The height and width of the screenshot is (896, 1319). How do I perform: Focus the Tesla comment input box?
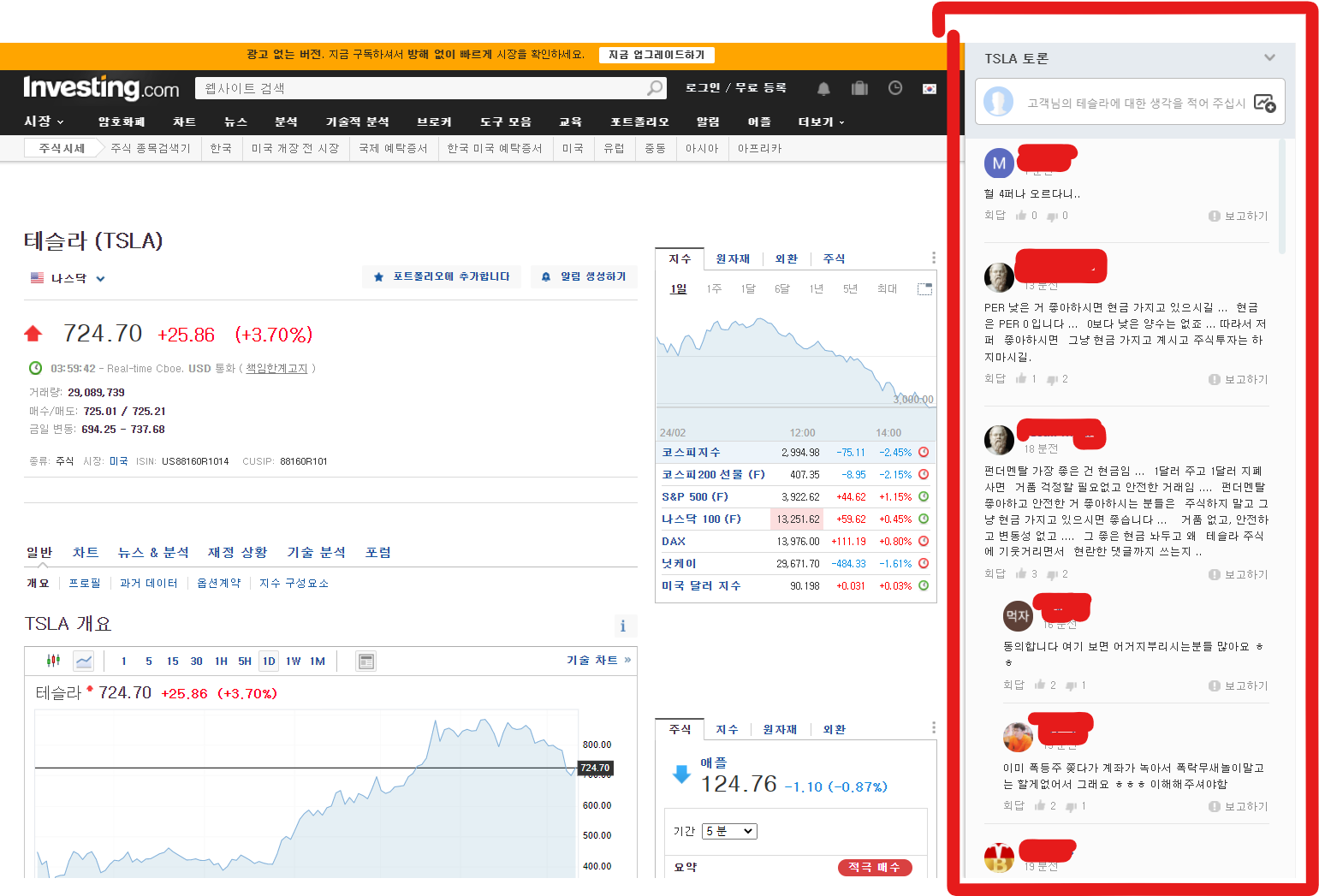(1130, 103)
